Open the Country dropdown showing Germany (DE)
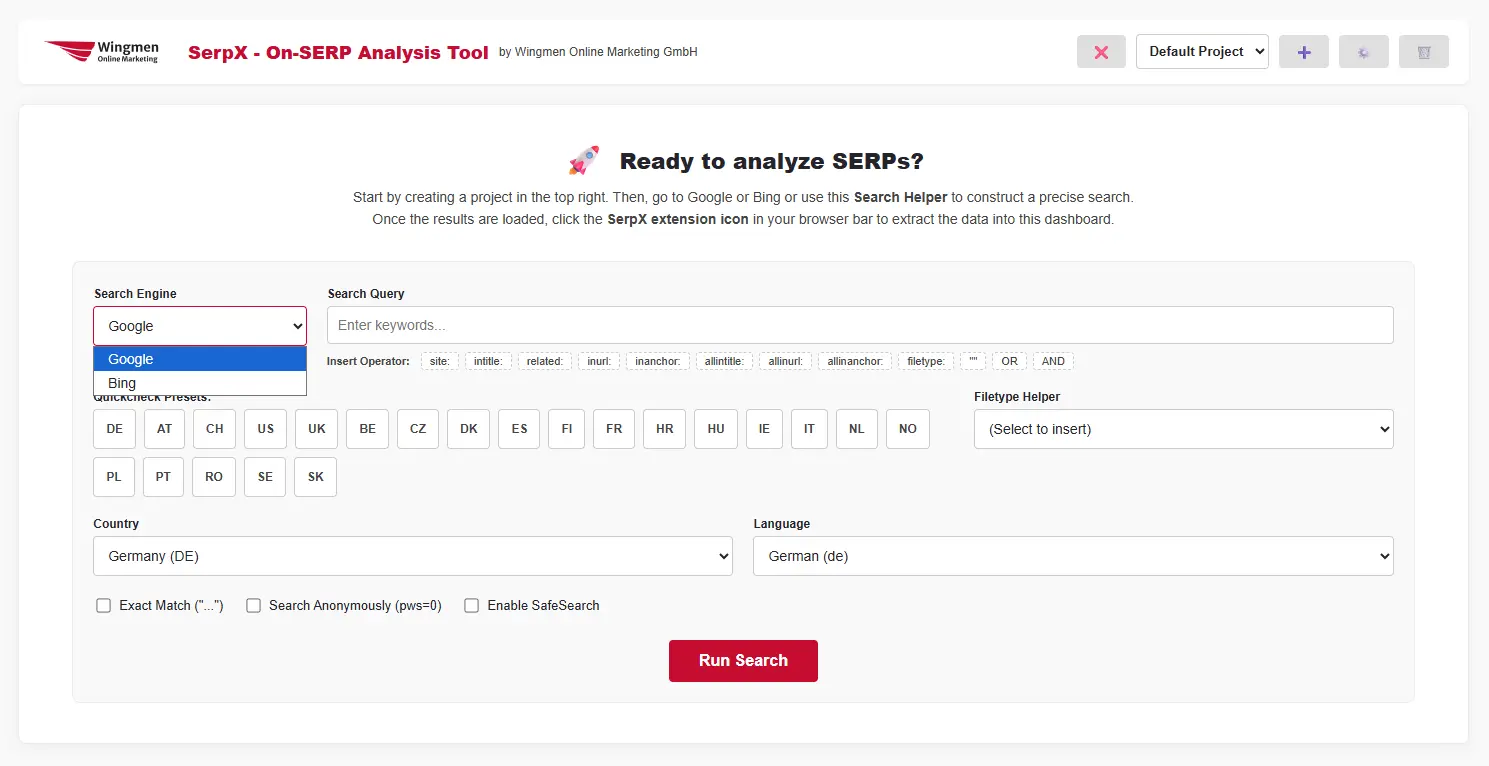 click(413, 556)
